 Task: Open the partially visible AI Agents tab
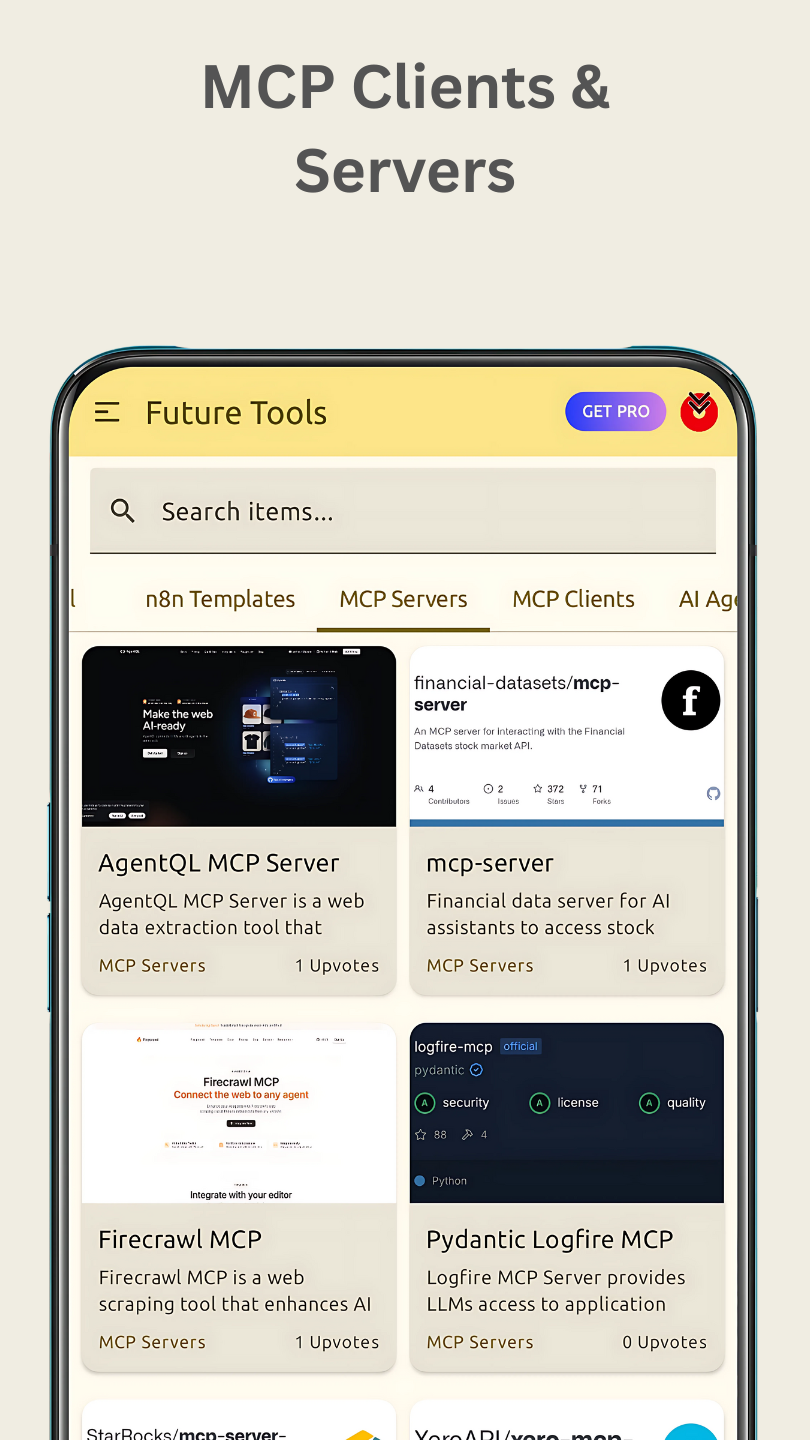(x=708, y=599)
